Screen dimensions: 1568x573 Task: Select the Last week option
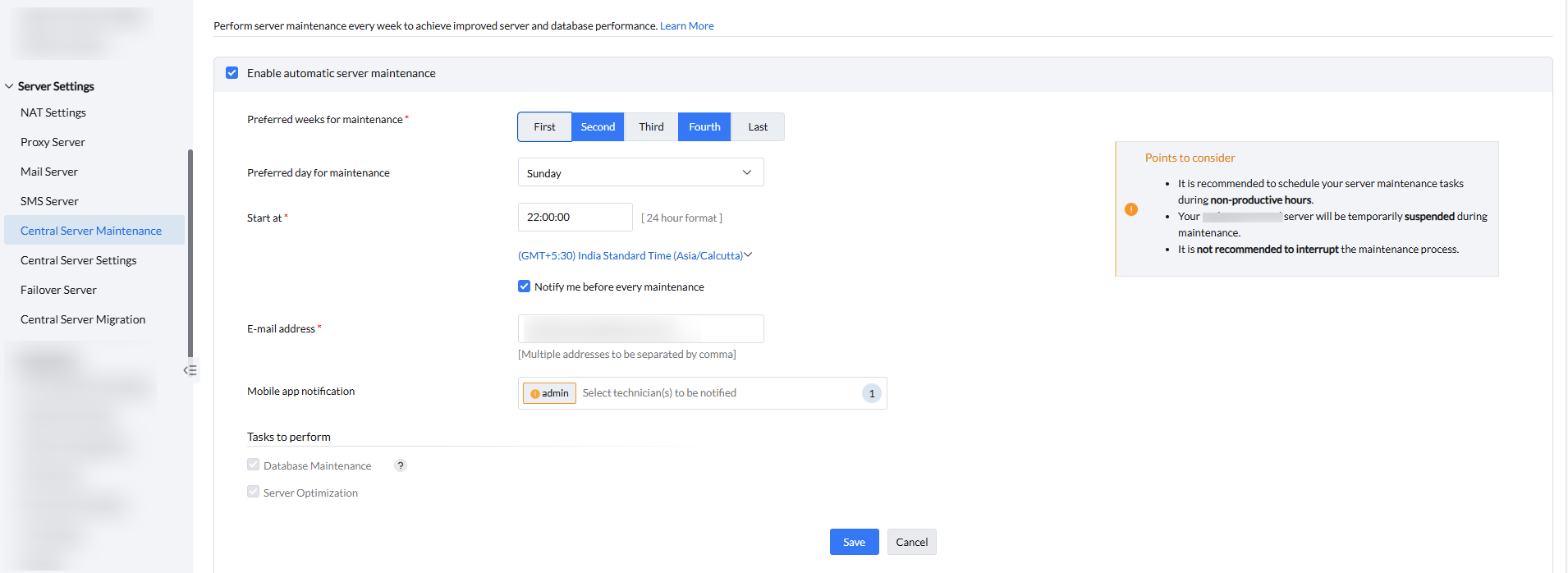(x=758, y=127)
